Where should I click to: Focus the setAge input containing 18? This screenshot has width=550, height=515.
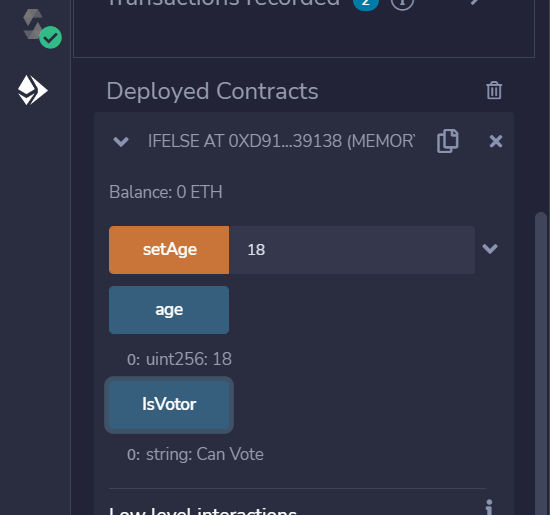352,250
